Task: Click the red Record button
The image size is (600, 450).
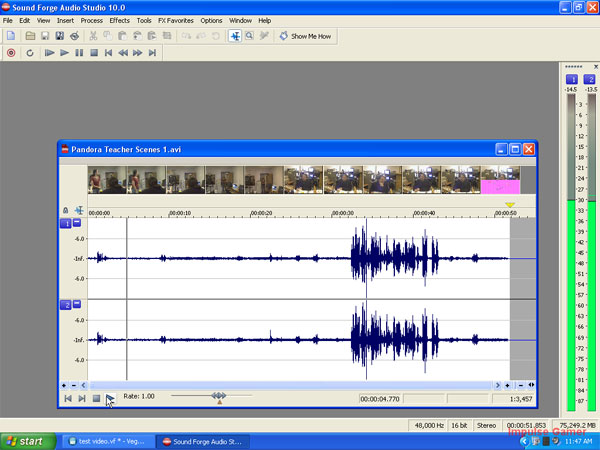Action: pyautogui.click(x=11, y=53)
